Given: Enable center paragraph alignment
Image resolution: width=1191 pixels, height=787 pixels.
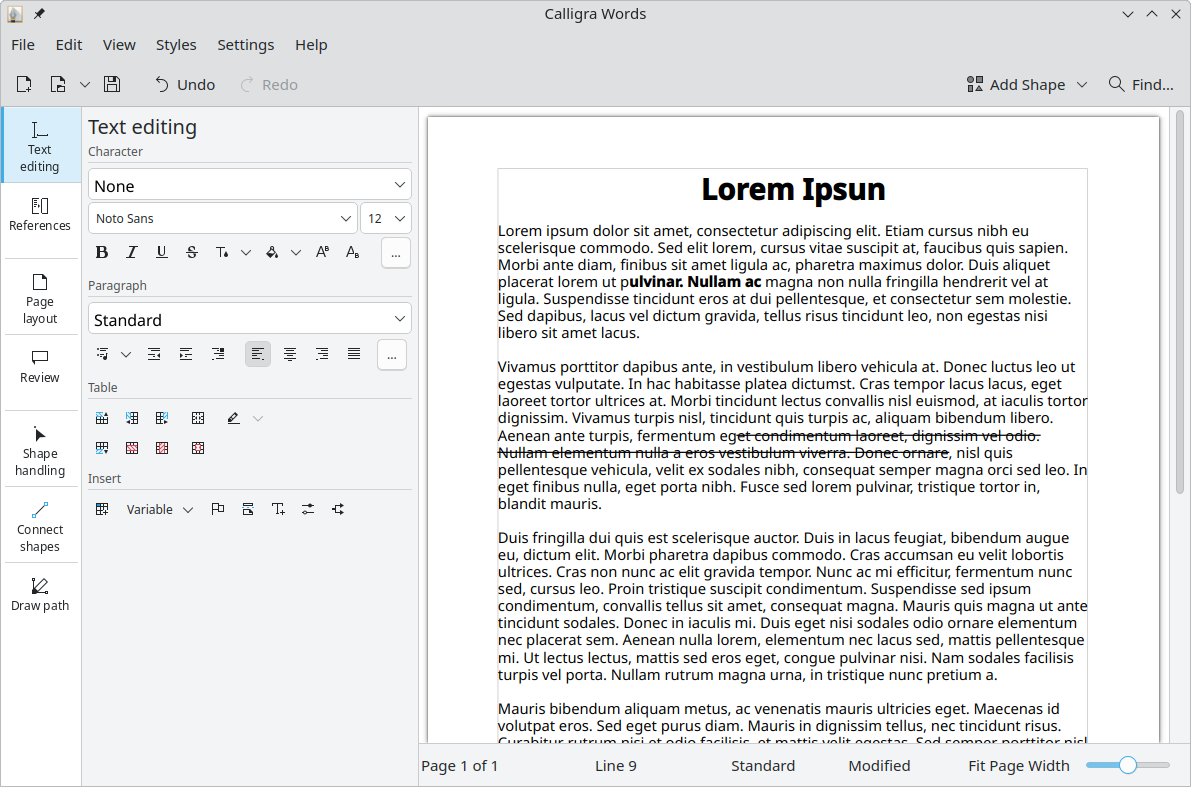Looking at the screenshot, I should [290, 354].
